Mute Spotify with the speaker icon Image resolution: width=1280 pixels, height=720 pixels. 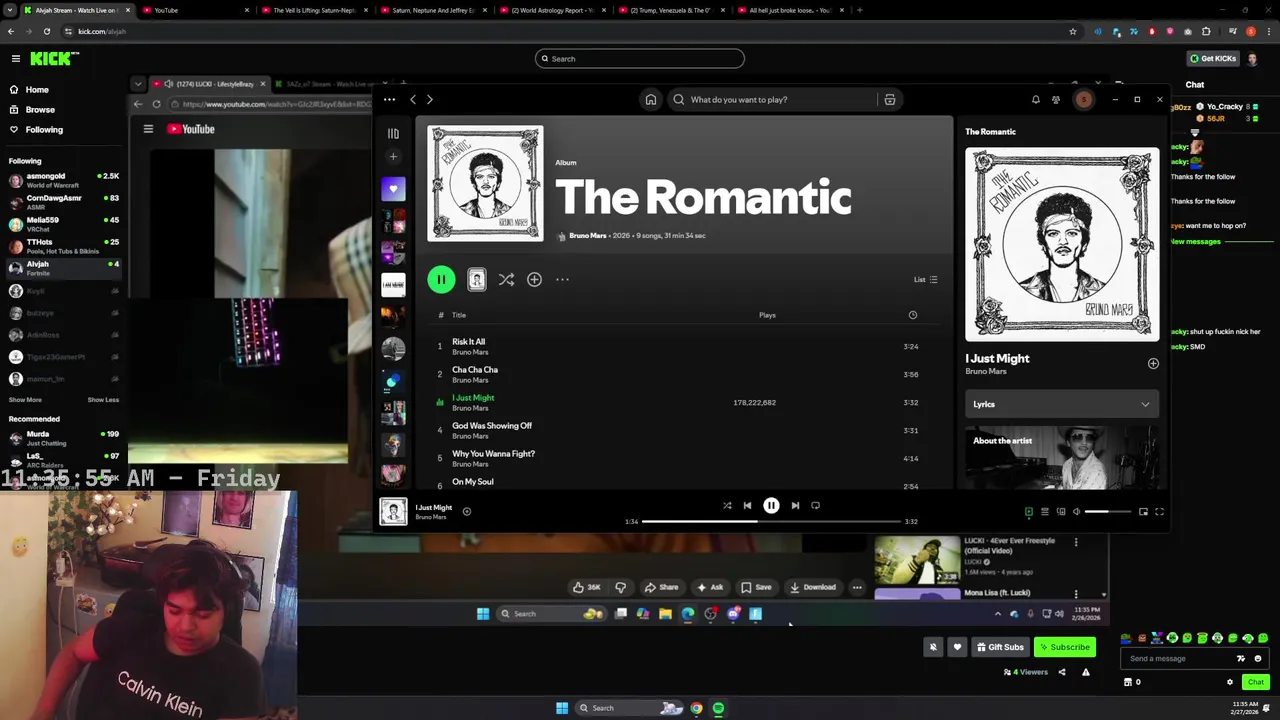click(x=1077, y=512)
